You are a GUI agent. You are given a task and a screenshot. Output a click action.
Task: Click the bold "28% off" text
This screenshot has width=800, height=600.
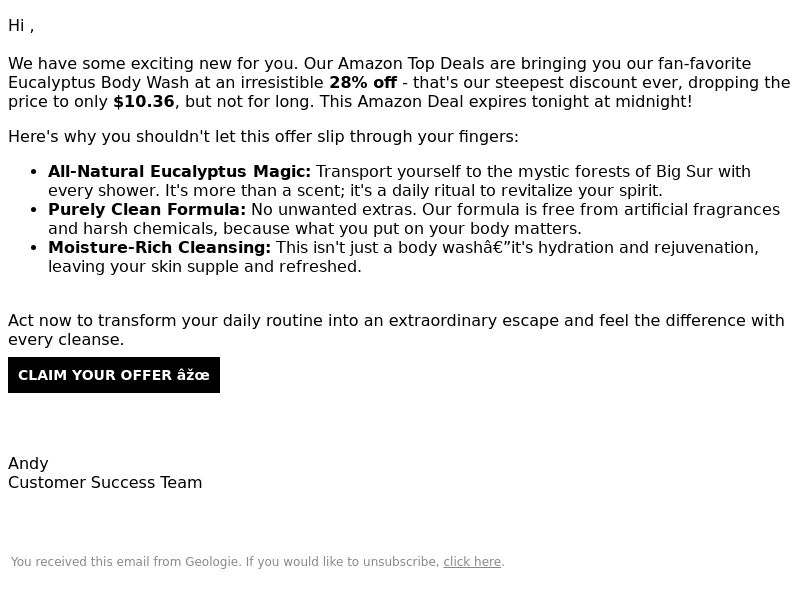tap(363, 83)
